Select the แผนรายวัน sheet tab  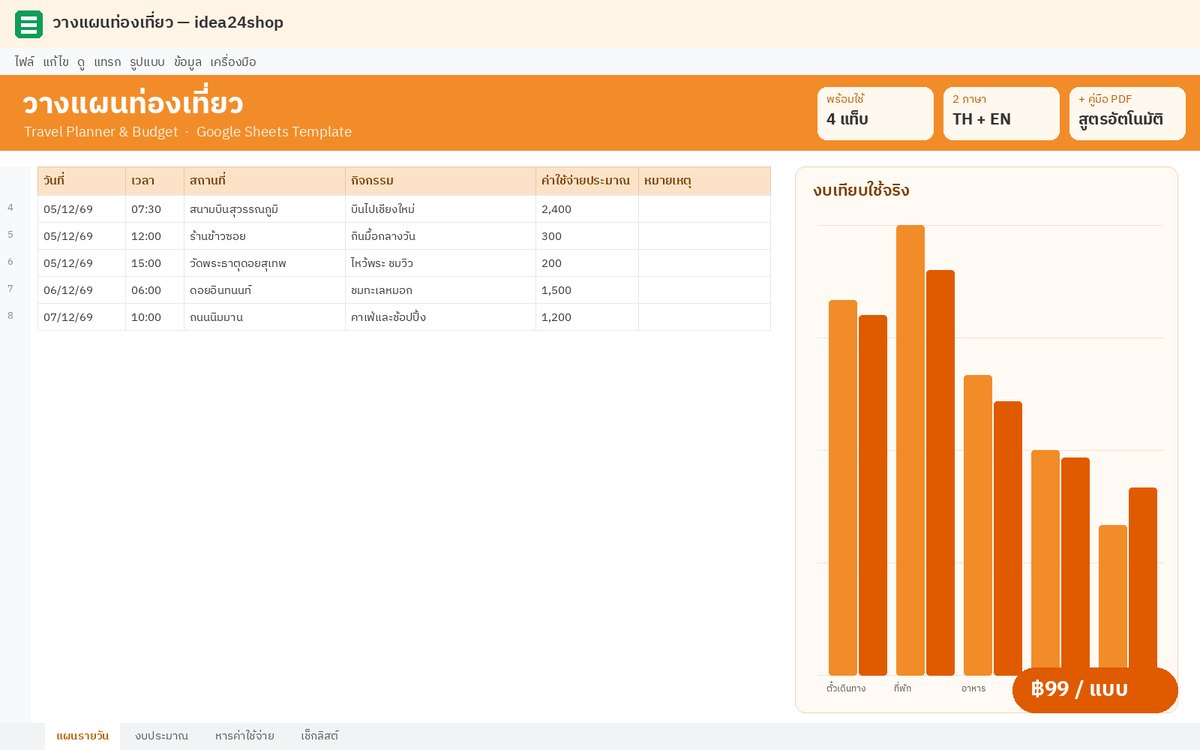click(83, 736)
